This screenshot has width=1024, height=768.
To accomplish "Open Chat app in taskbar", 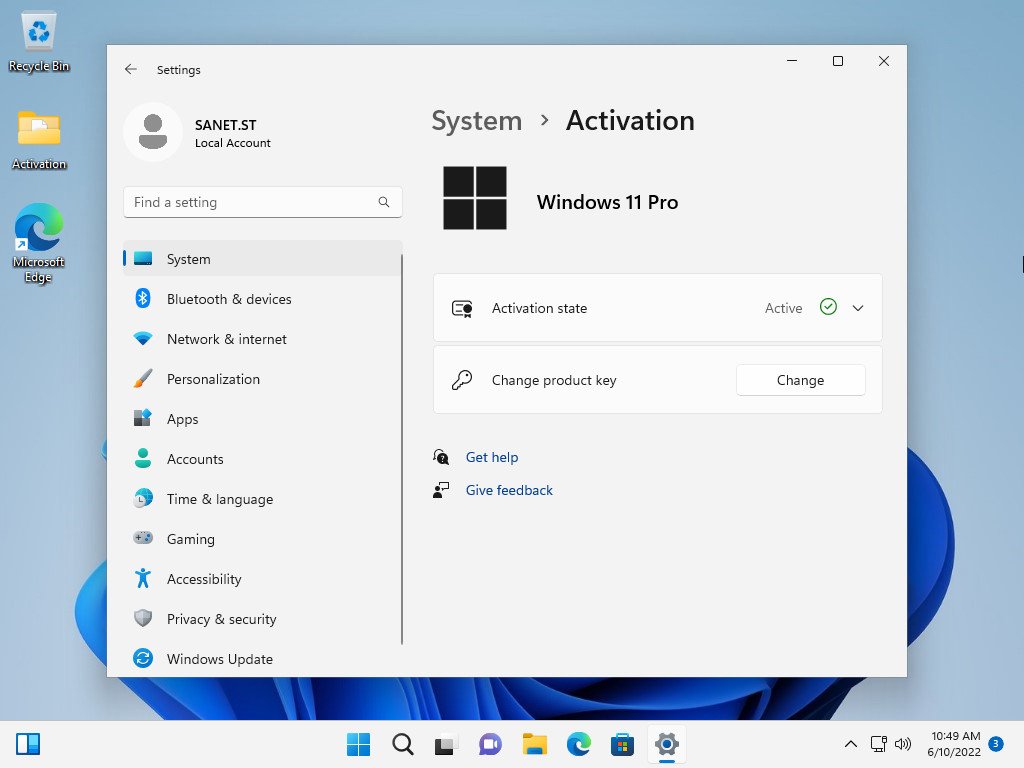I will (x=490, y=744).
